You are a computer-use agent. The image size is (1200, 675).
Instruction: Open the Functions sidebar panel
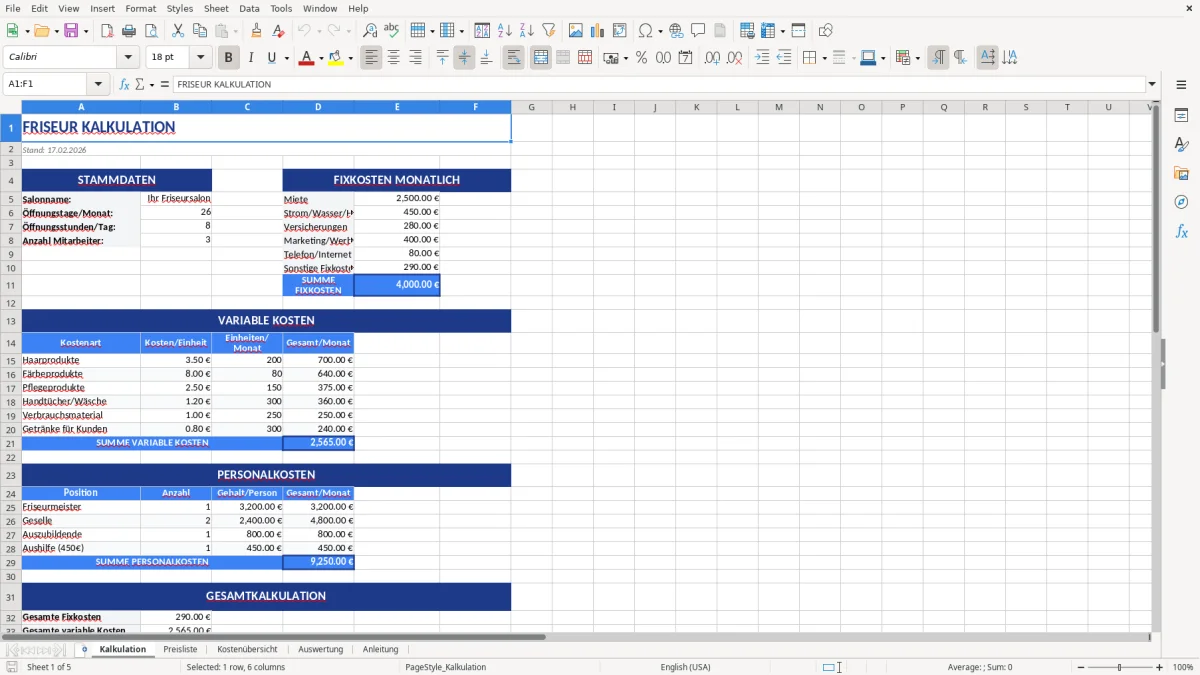pos(1182,231)
